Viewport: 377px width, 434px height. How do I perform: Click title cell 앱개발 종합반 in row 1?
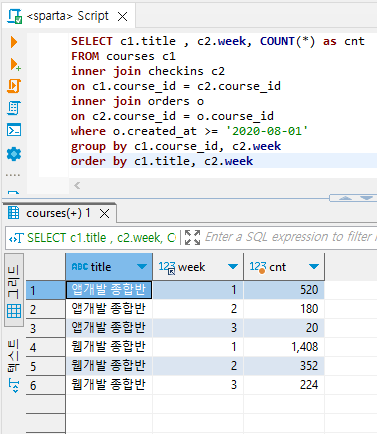pyautogui.click(x=109, y=290)
